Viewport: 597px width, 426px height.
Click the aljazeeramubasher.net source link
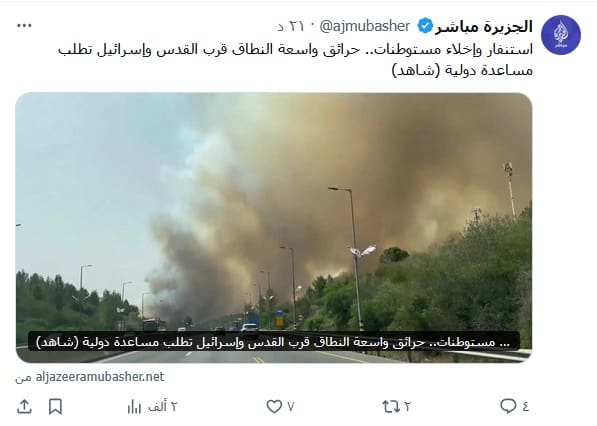(100, 377)
